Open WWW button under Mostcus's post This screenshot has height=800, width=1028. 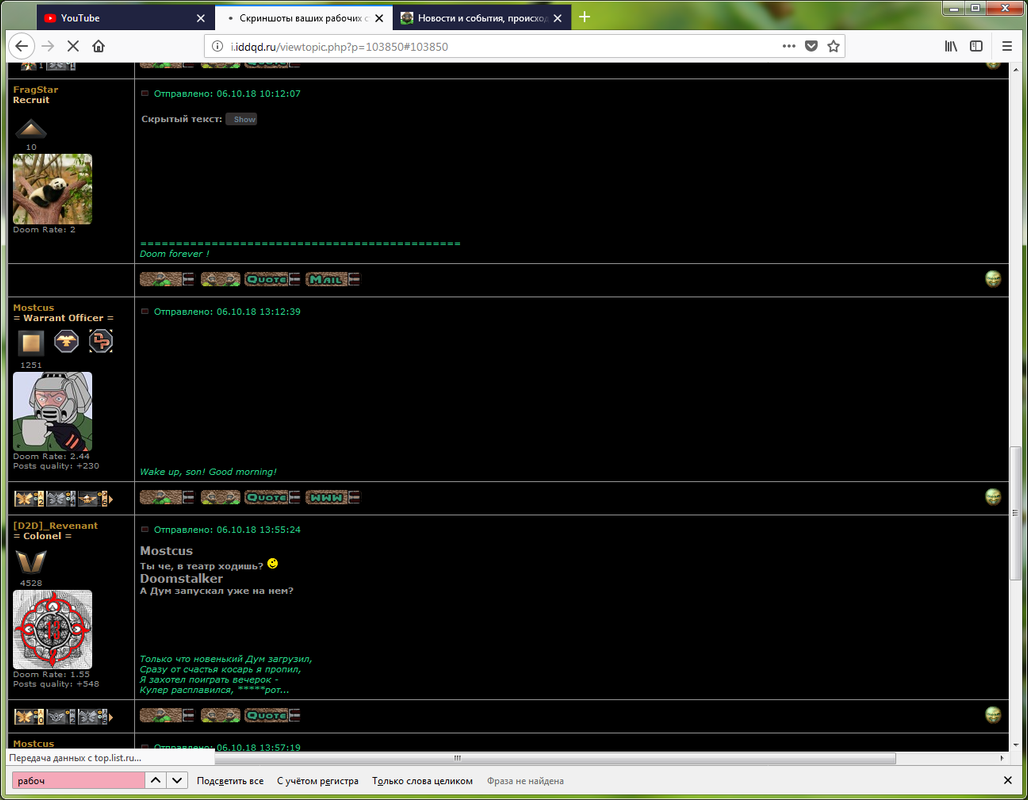pyautogui.click(x=332, y=498)
